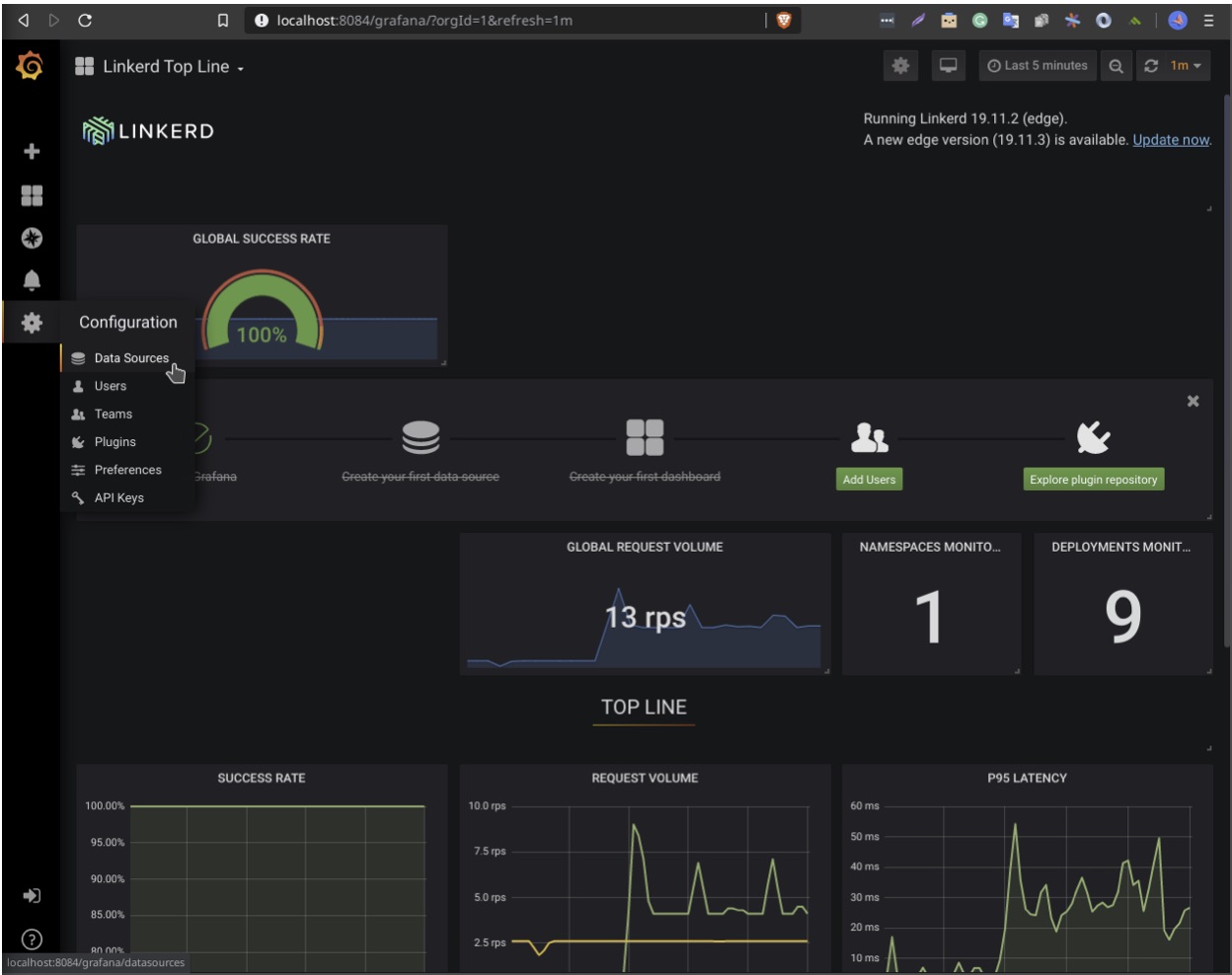Open the Brave Shields lion icon

784,20
